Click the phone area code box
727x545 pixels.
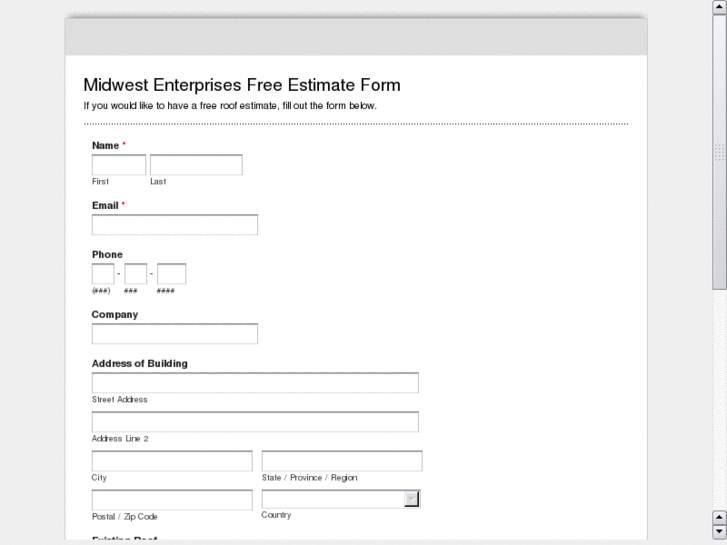pos(103,274)
